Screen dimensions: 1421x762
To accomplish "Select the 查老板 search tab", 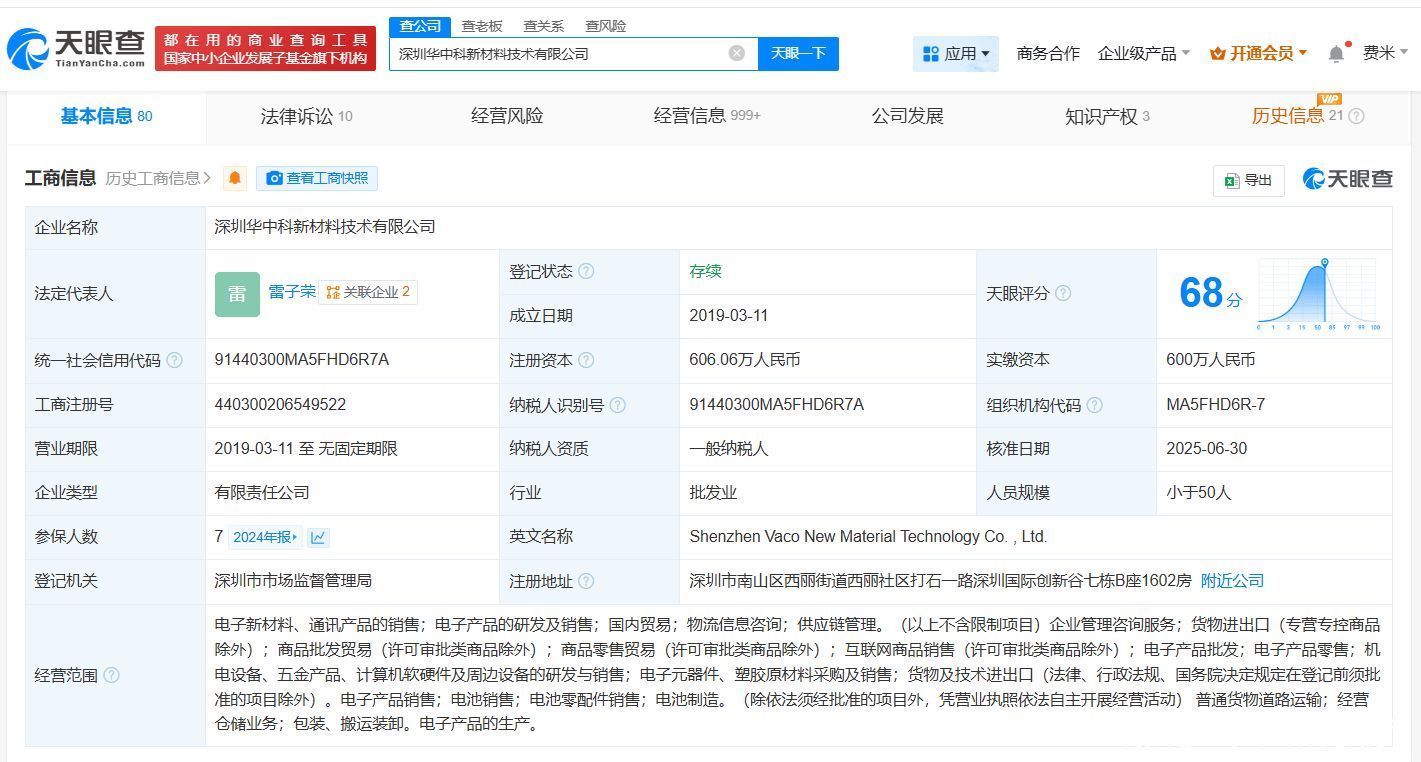I will (482, 26).
